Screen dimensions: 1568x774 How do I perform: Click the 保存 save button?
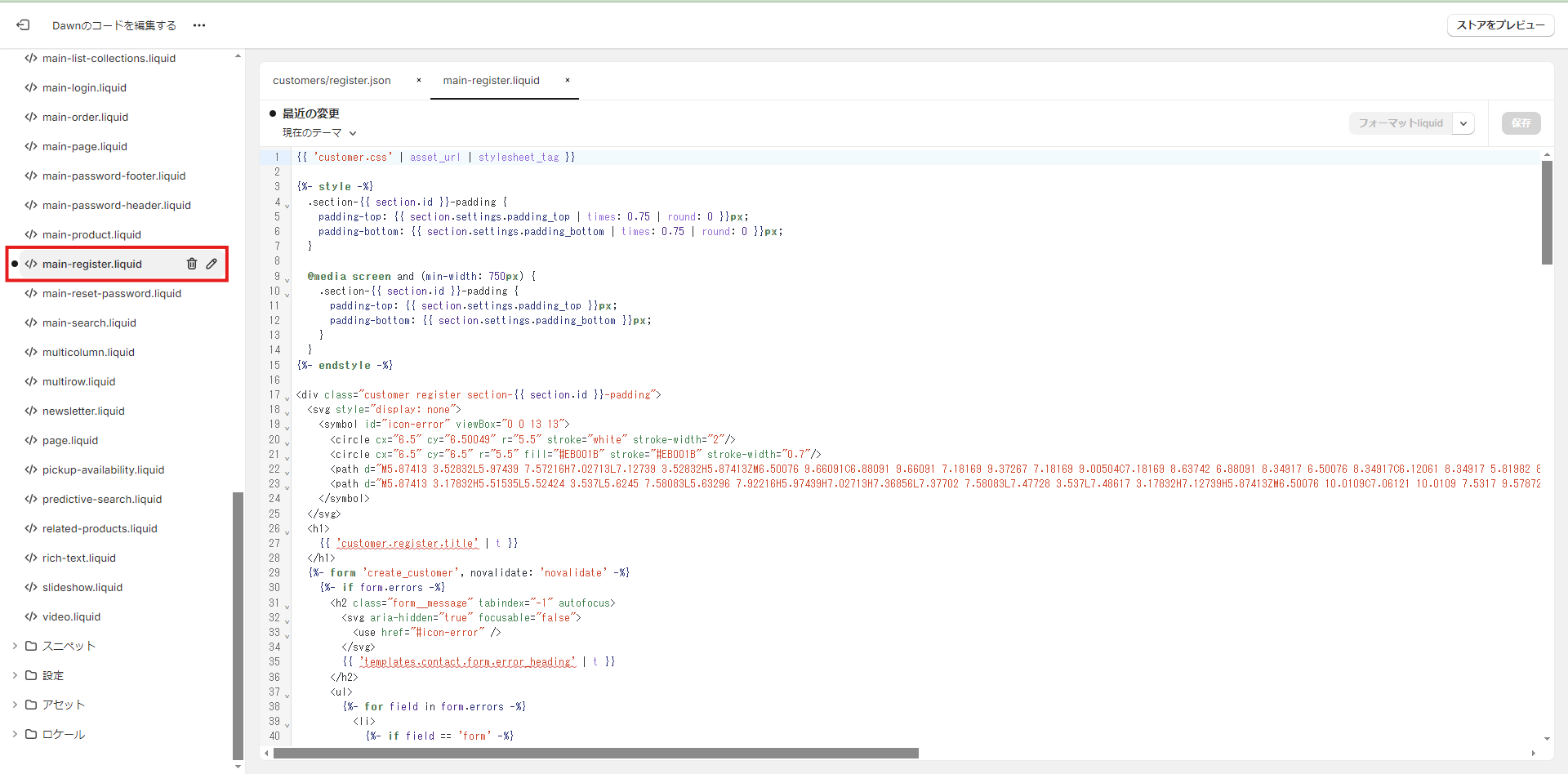coord(1521,123)
